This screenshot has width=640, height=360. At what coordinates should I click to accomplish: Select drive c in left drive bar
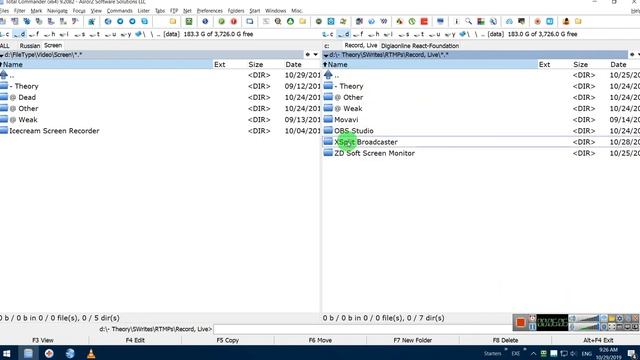(x=4, y=34)
